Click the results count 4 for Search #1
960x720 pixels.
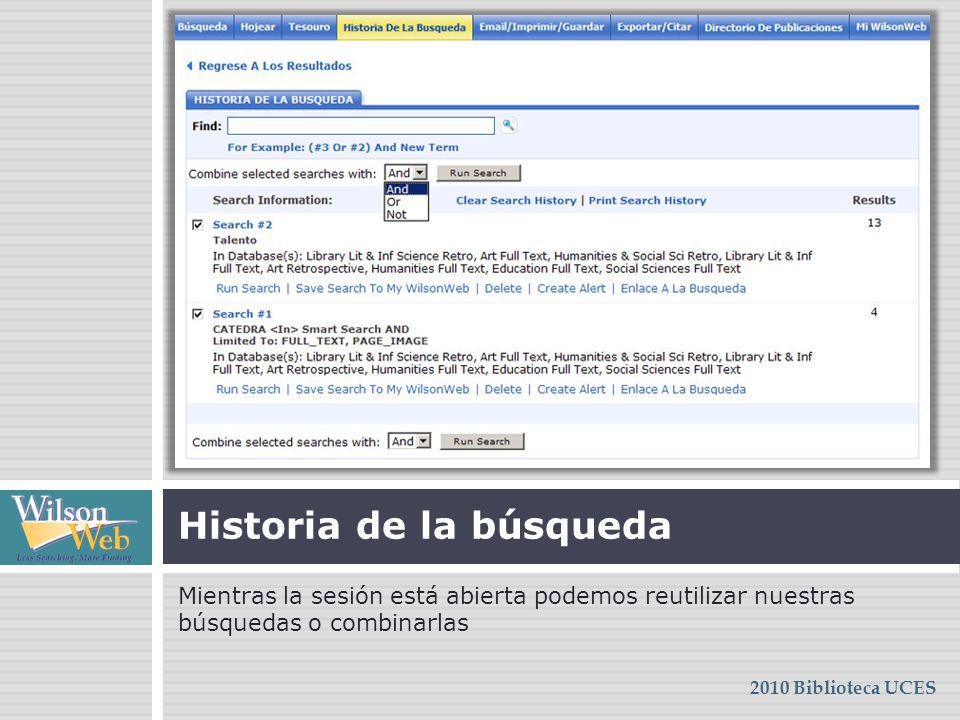coord(874,312)
